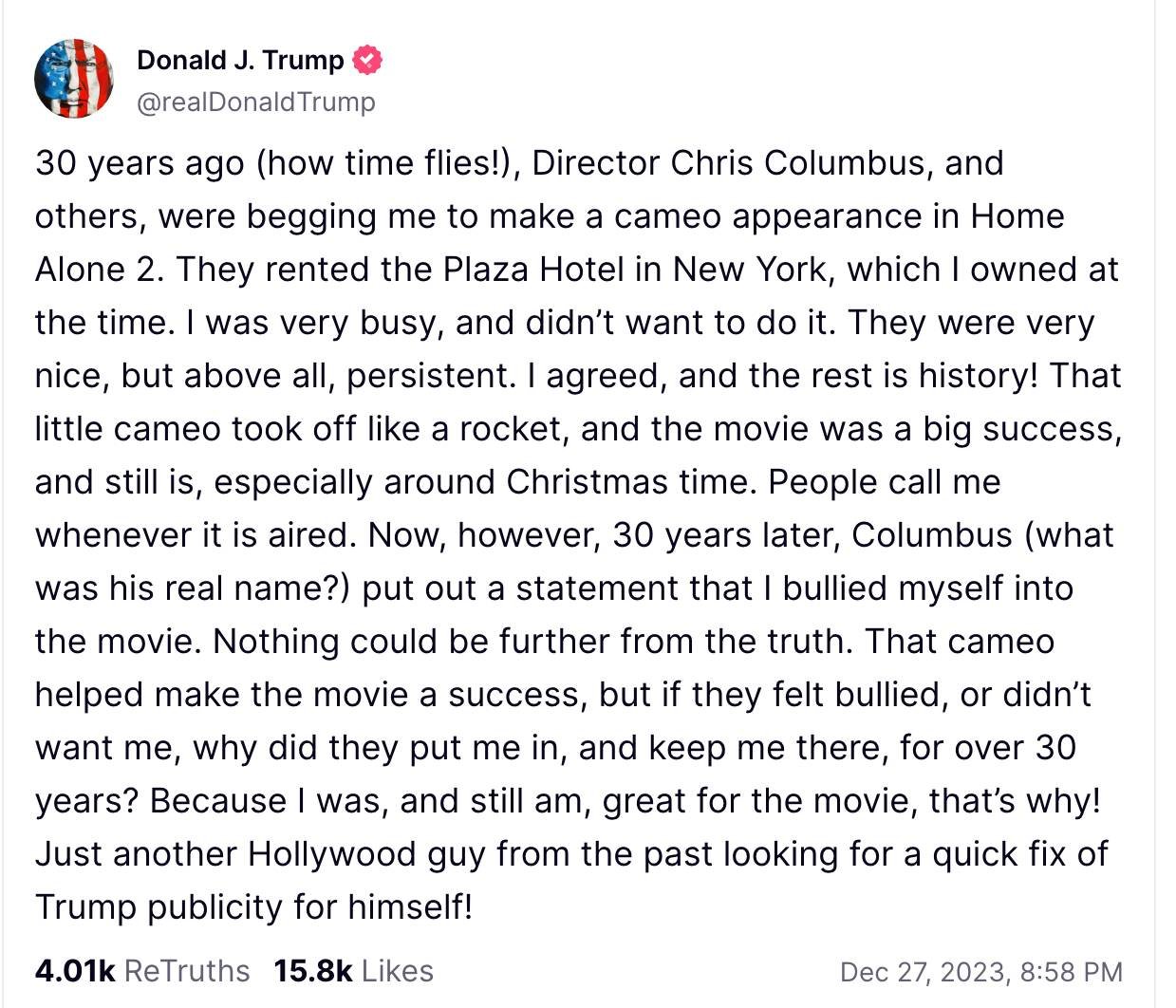
Task: View the 15.8k Likes list
Action: [x=353, y=971]
